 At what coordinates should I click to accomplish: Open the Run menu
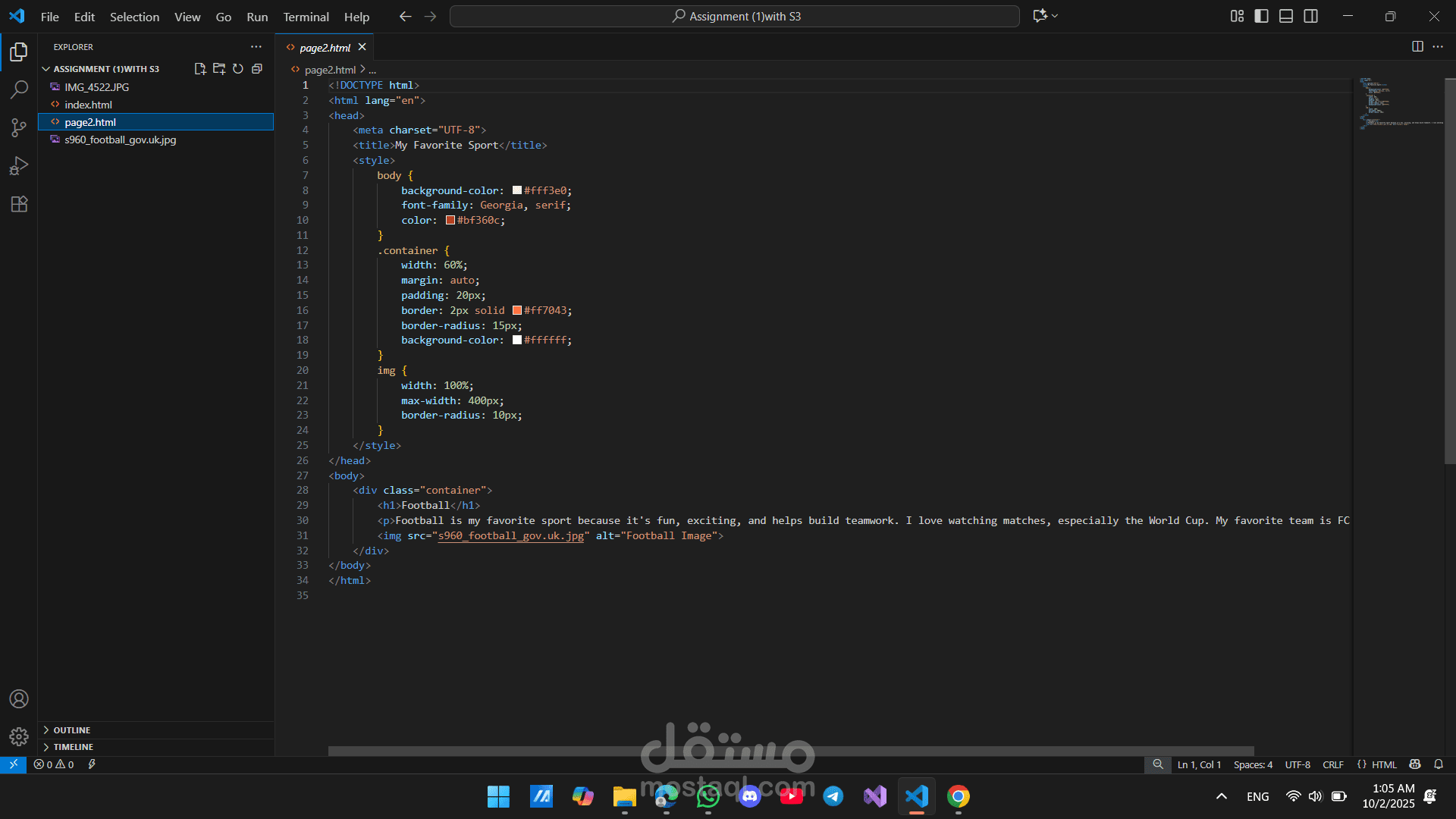(x=257, y=17)
